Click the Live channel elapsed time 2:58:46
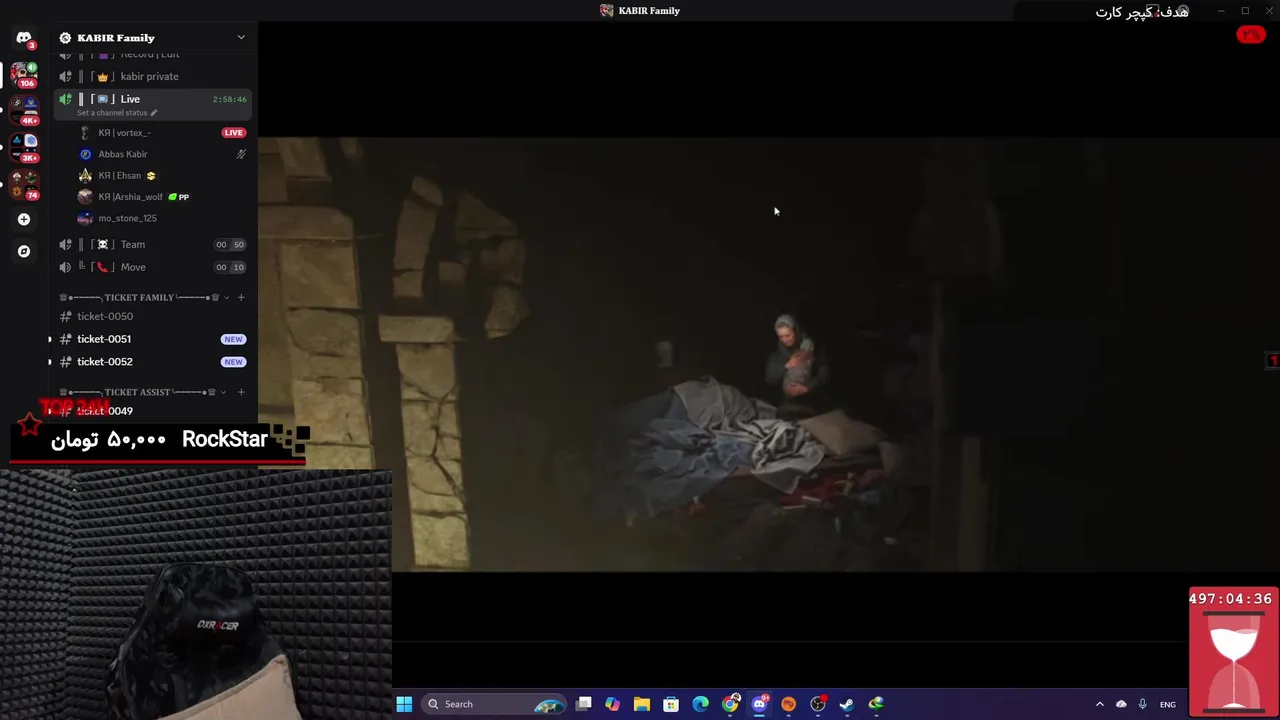 point(229,99)
